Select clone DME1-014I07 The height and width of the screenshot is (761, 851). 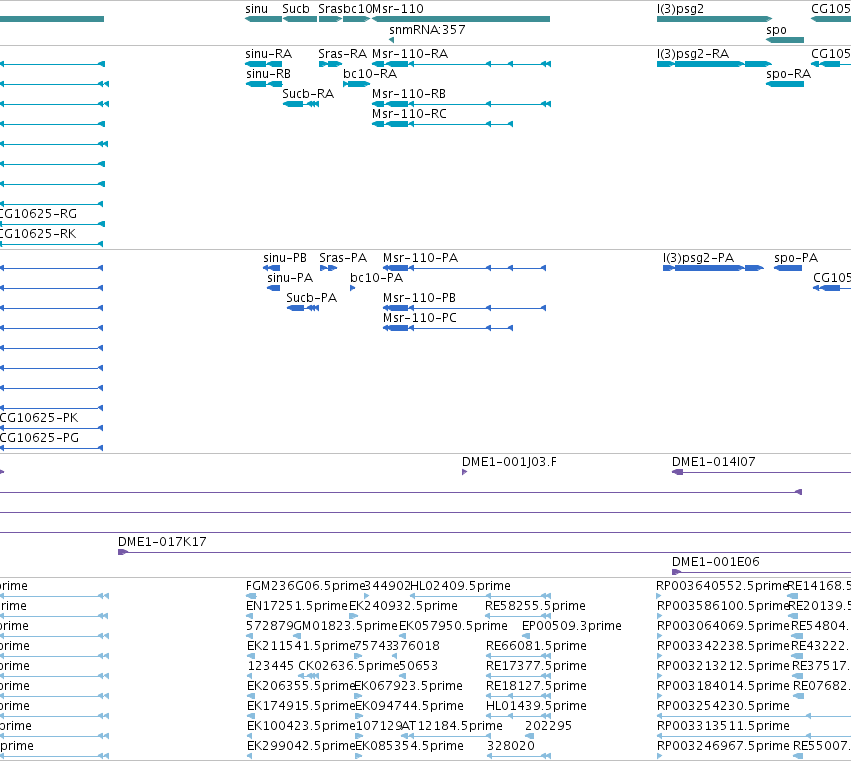[x=713, y=462]
